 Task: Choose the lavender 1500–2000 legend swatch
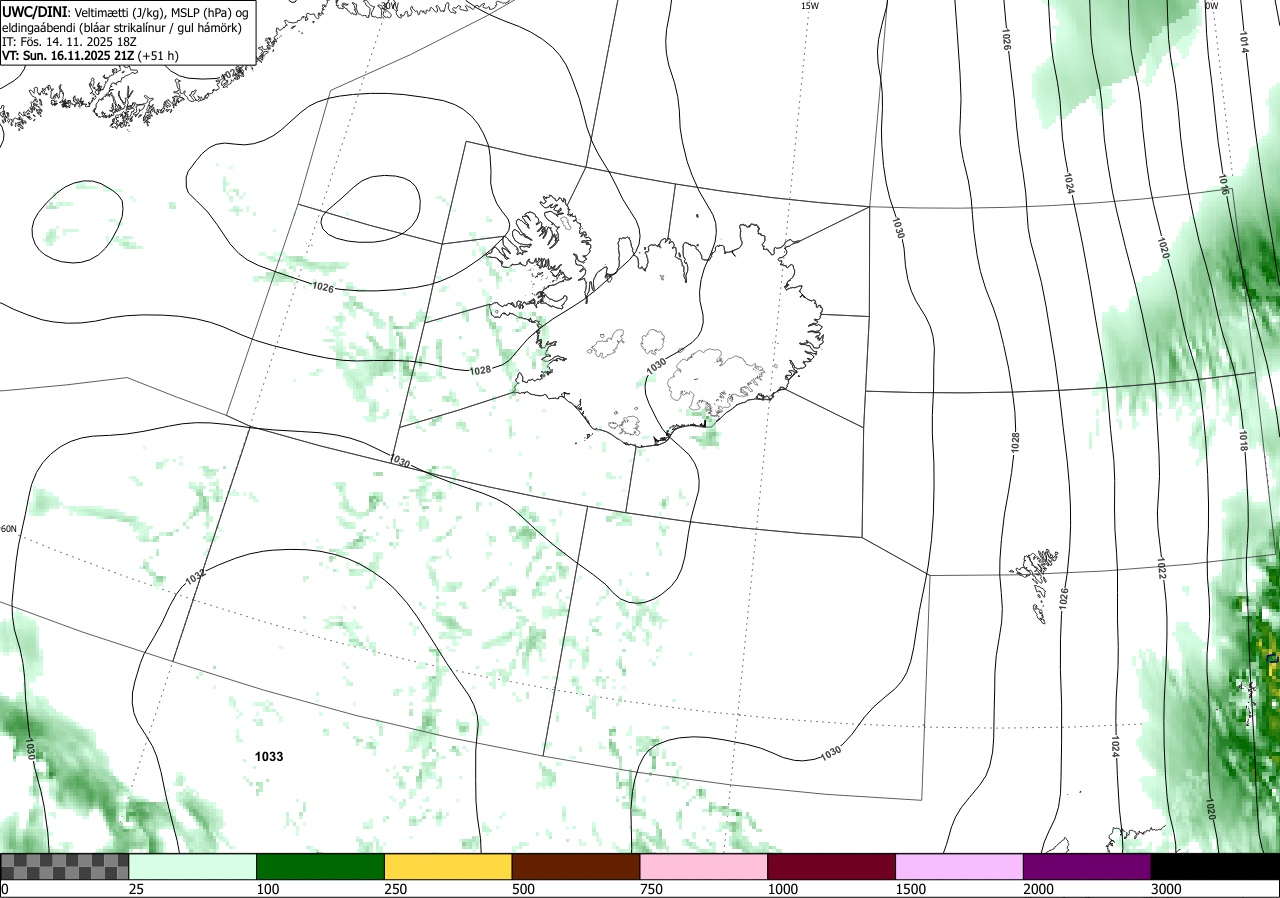[x=960, y=866]
